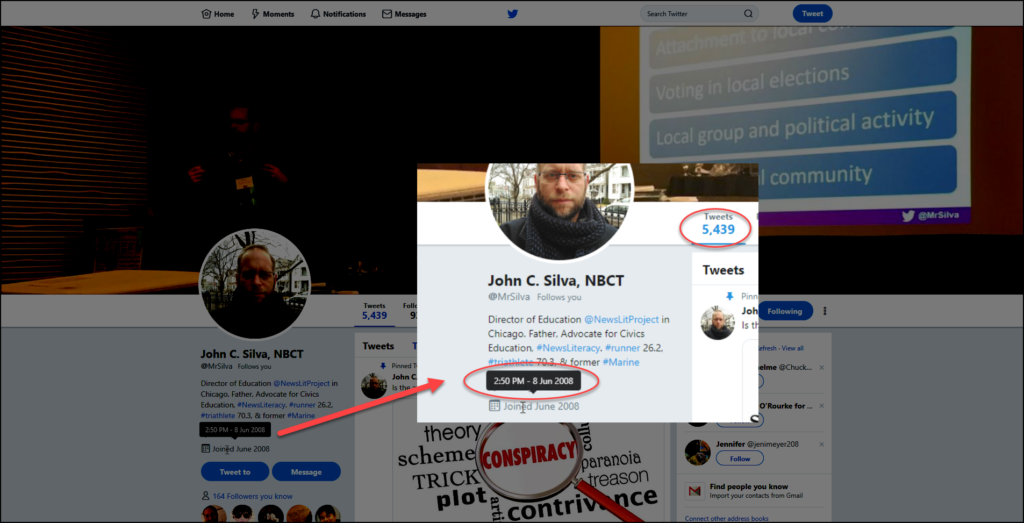Click the Twitter bird logo
This screenshot has height=523, width=1024.
(512, 14)
